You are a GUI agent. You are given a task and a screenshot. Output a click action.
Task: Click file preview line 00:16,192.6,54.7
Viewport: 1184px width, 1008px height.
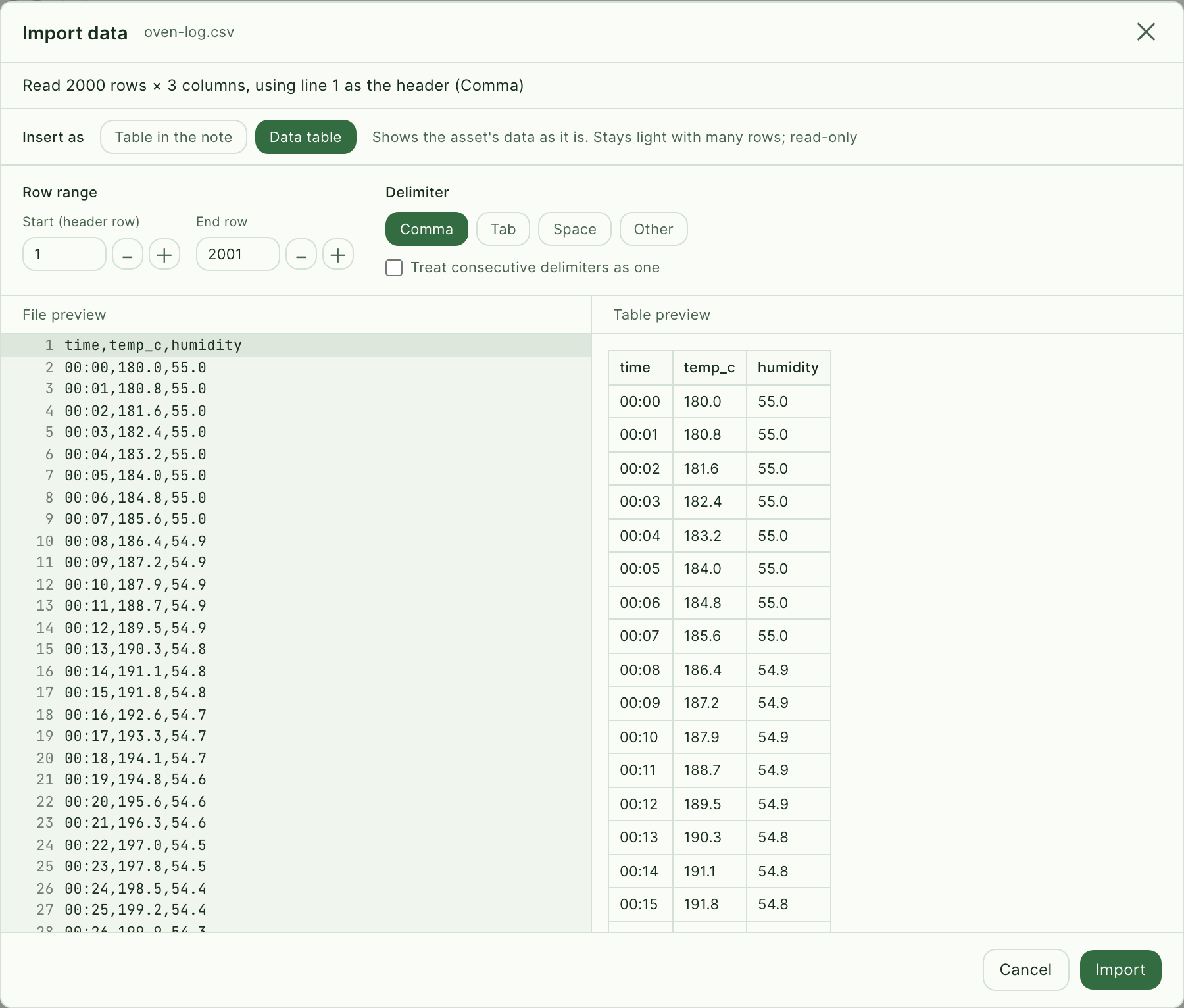(296, 715)
